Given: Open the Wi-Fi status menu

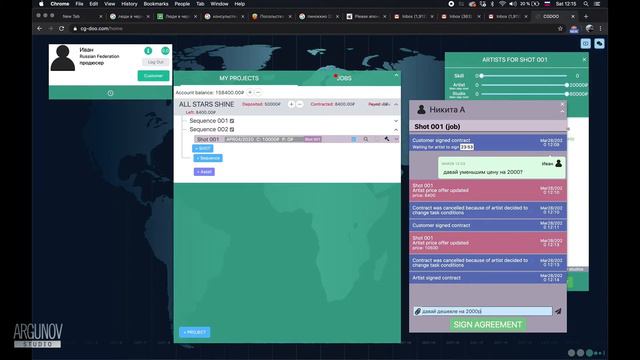Looking at the screenshot, I should pyautogui.click(x=502, y=4).
